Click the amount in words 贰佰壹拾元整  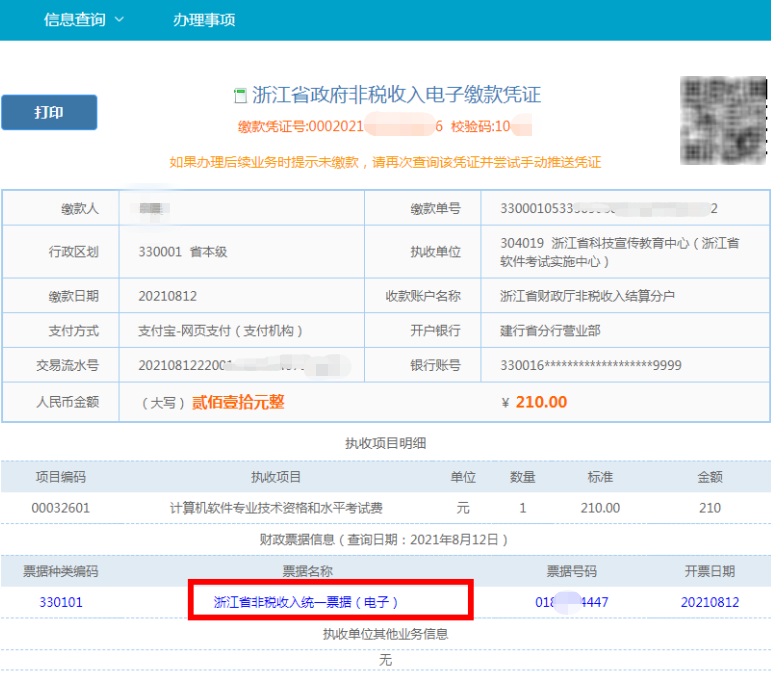pyautogui.click(x=237, y=402)
